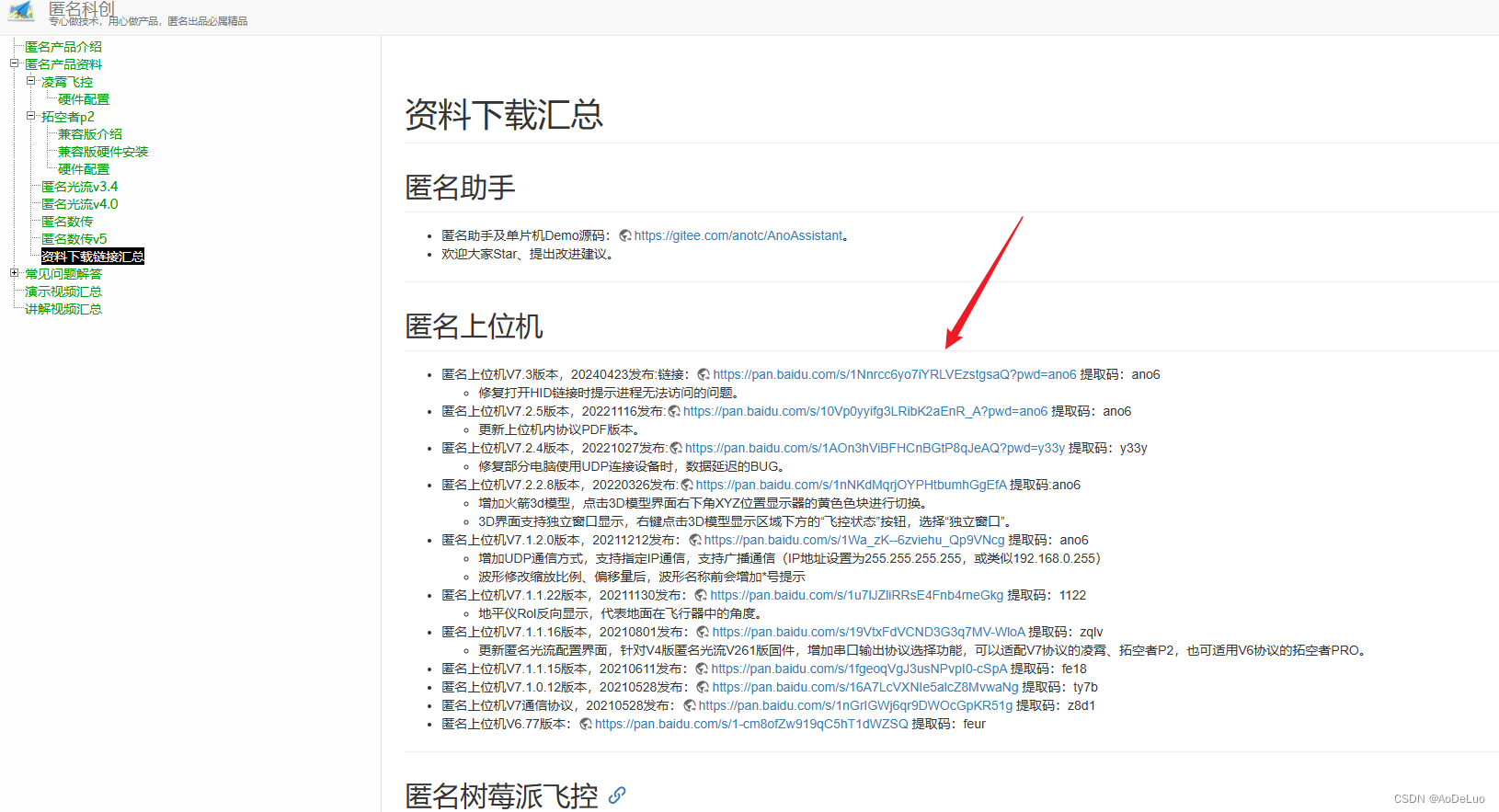The image size is (1499, 812).
Task: Select 匿名产品资料 in the sidebar tree
Action: tap(63, 64)
